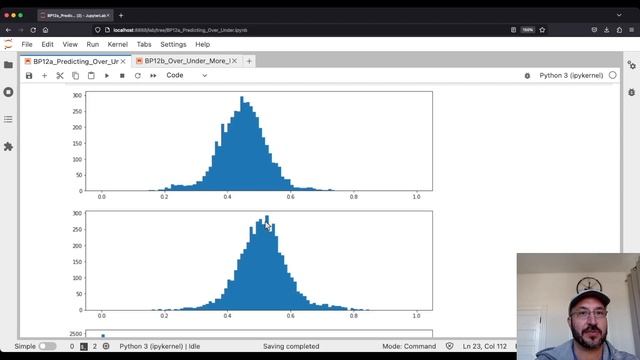Go to the browser home page
Screen dimensions: 640x360
[x=45, y=30]
